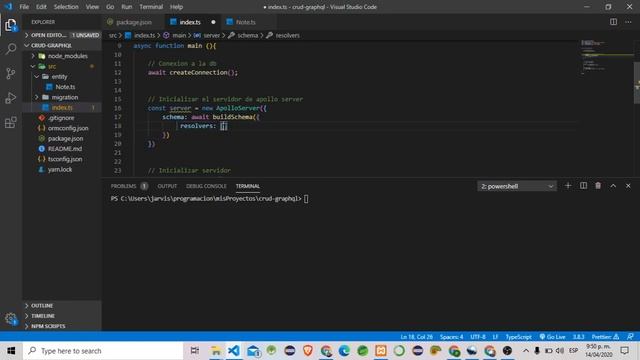Open the Source Control view
The image size is (640, 360).
tap(11, 73)
